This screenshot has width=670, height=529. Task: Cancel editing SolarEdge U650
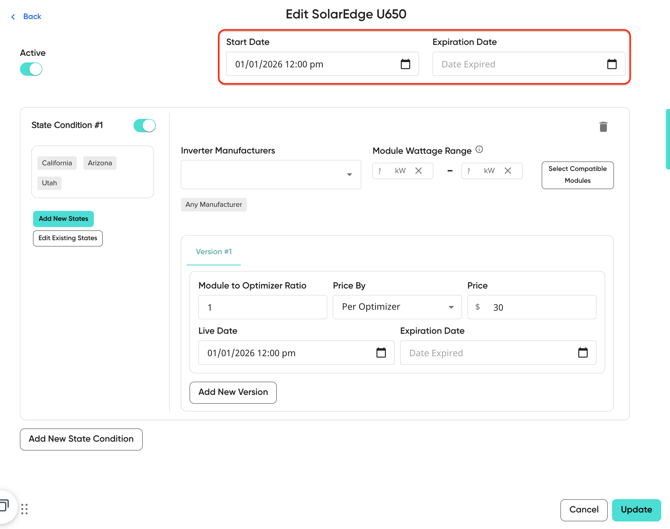coord(584,510)
